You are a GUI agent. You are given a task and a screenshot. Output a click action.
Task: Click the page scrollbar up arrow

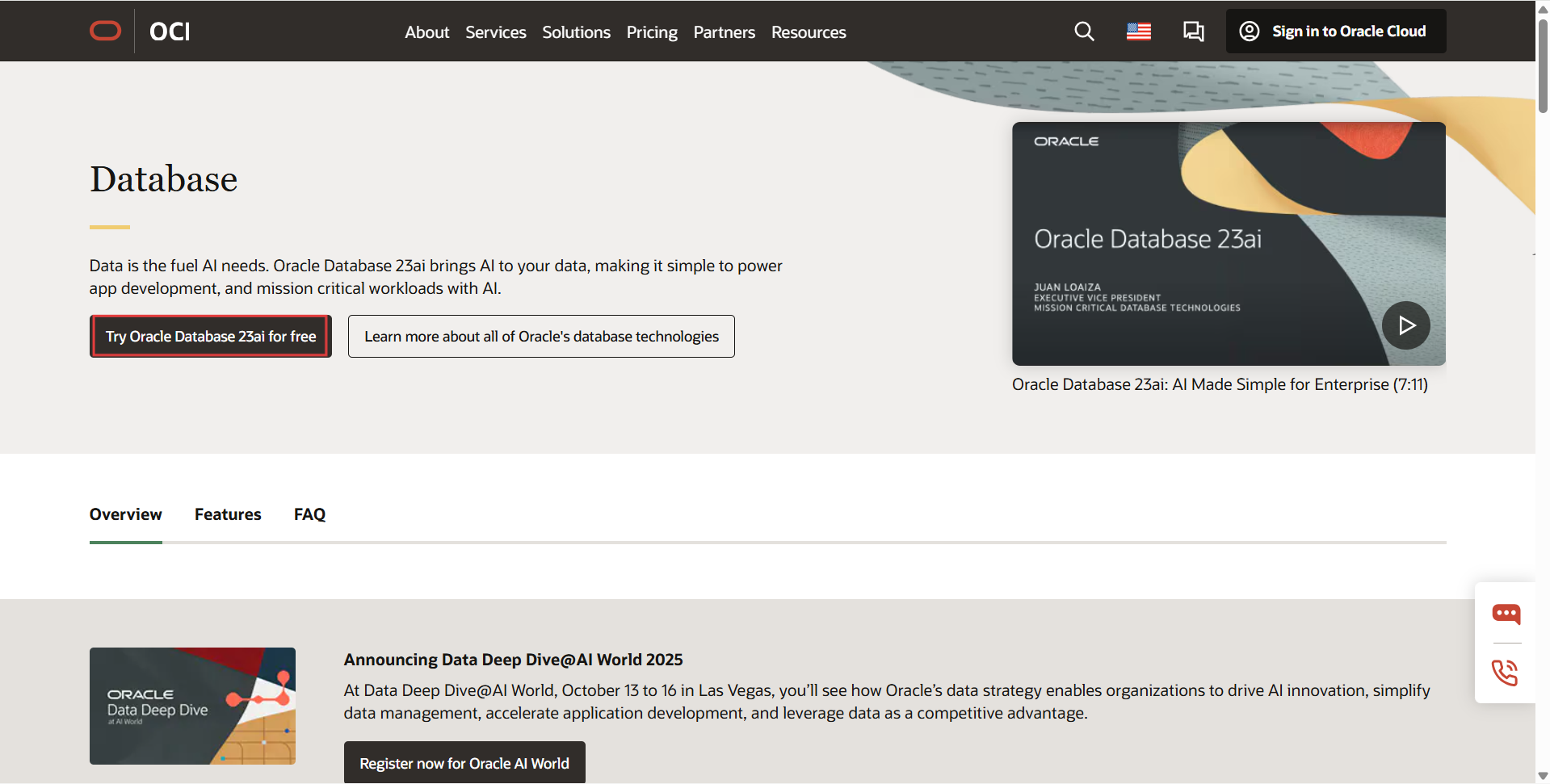point(1543,10)
